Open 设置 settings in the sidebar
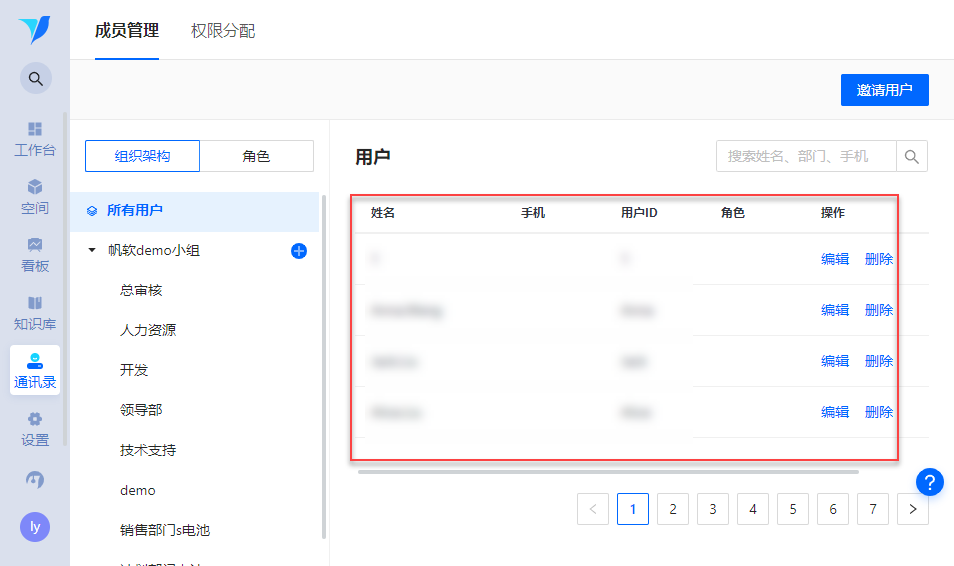This screenshot has height=566, width=954. click(35, 429)
